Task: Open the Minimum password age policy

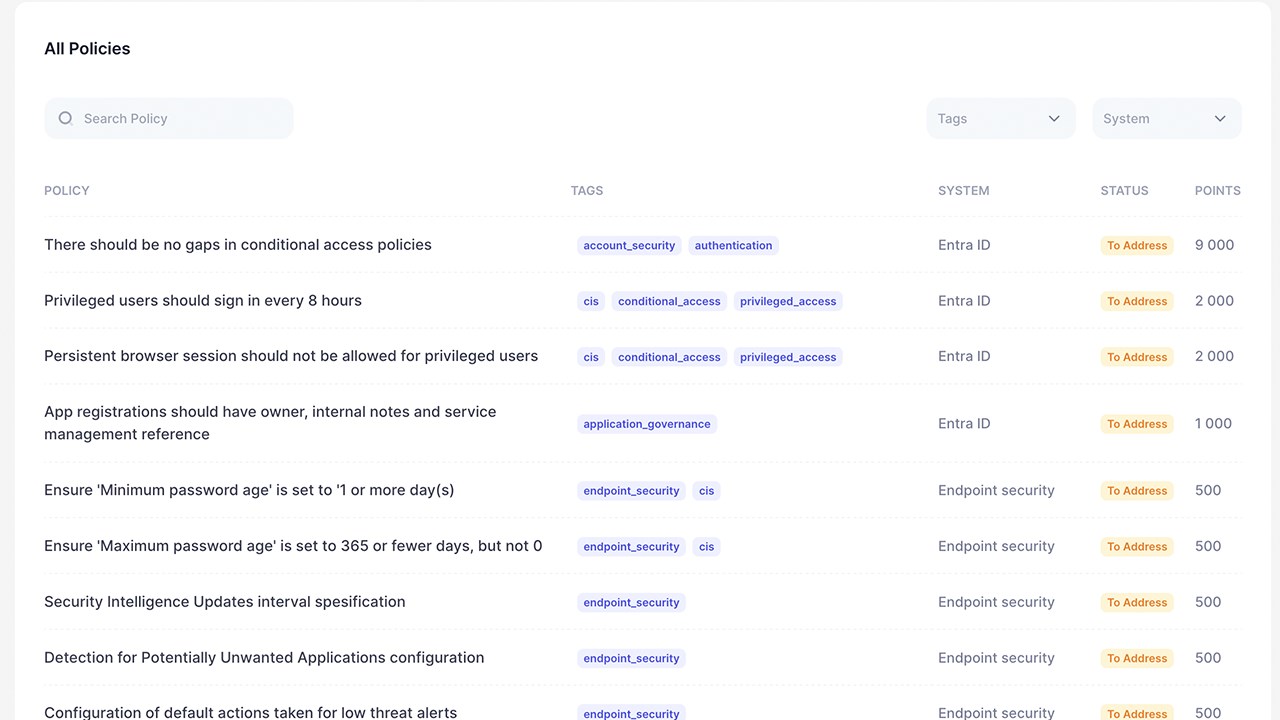Action: click(249, 490)
